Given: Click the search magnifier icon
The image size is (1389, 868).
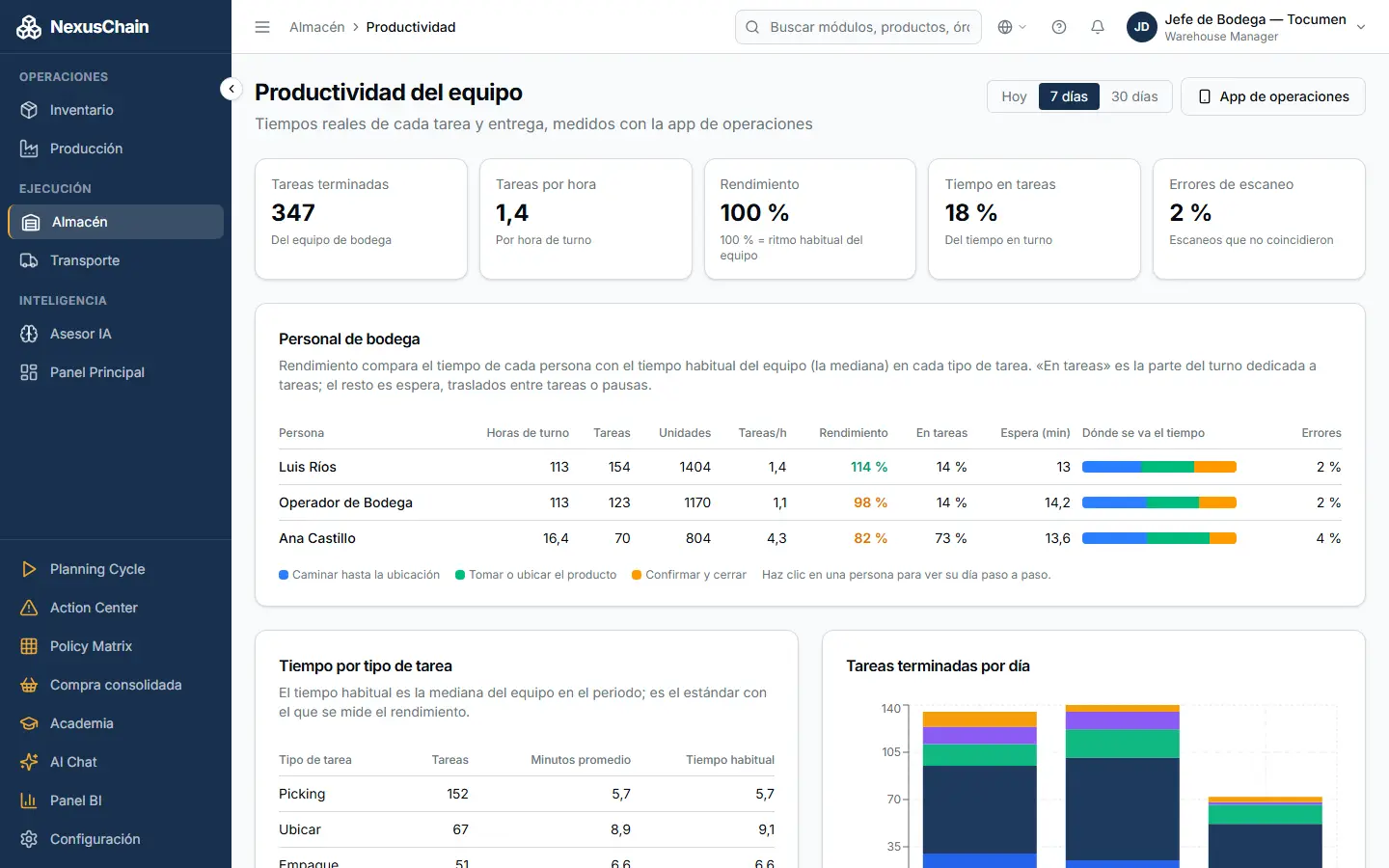Looking at the screenshot, I should click(x=752, y=27).
